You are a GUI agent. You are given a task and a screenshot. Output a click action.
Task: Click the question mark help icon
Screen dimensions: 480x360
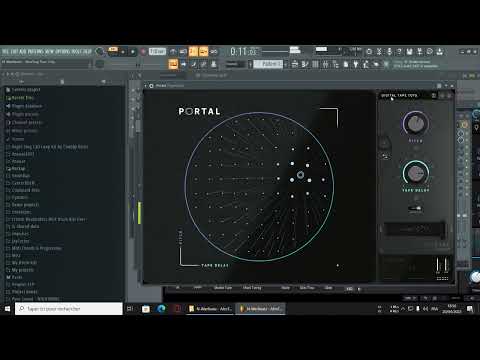(x=399, y=52)
